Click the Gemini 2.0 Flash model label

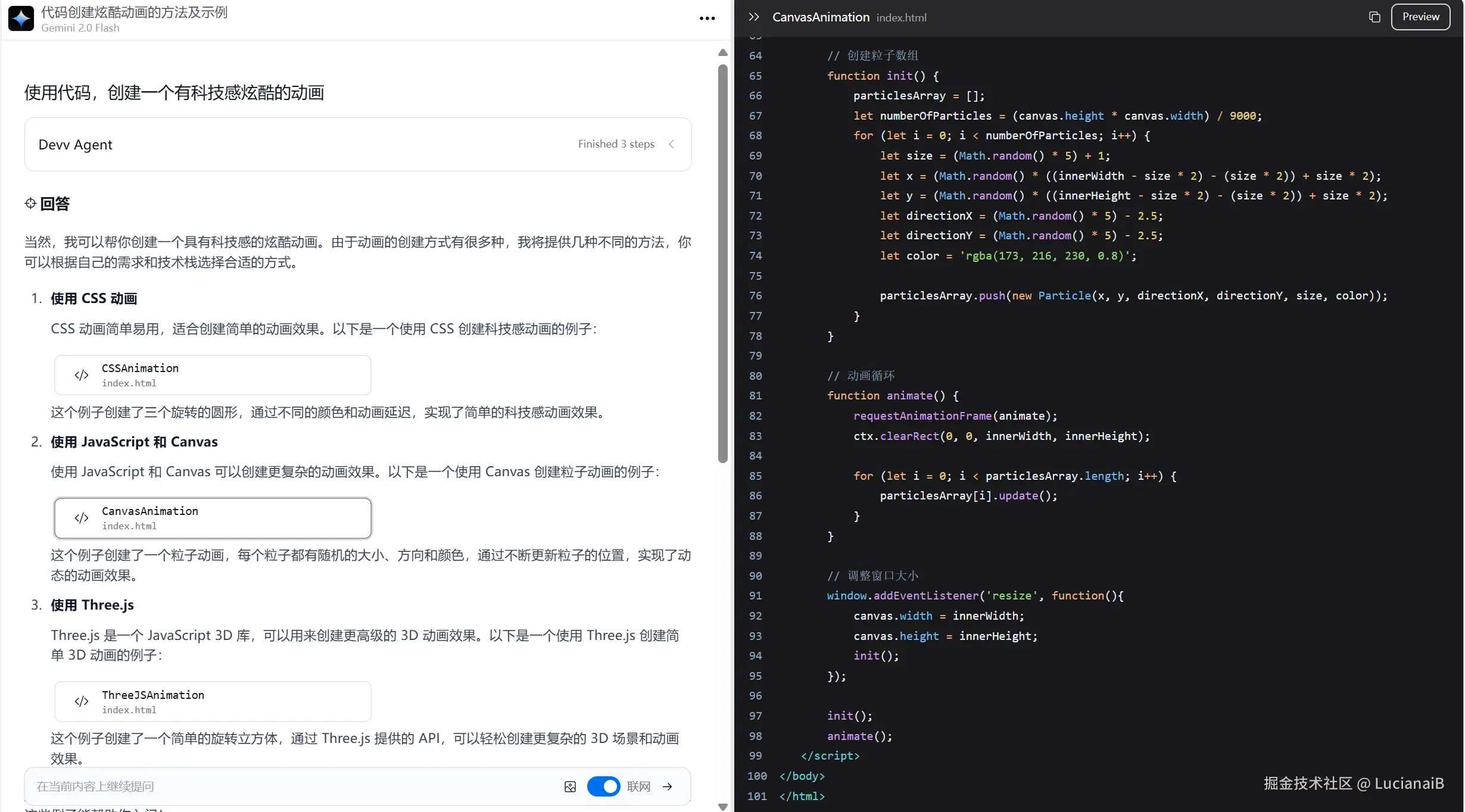click(80, 28)
